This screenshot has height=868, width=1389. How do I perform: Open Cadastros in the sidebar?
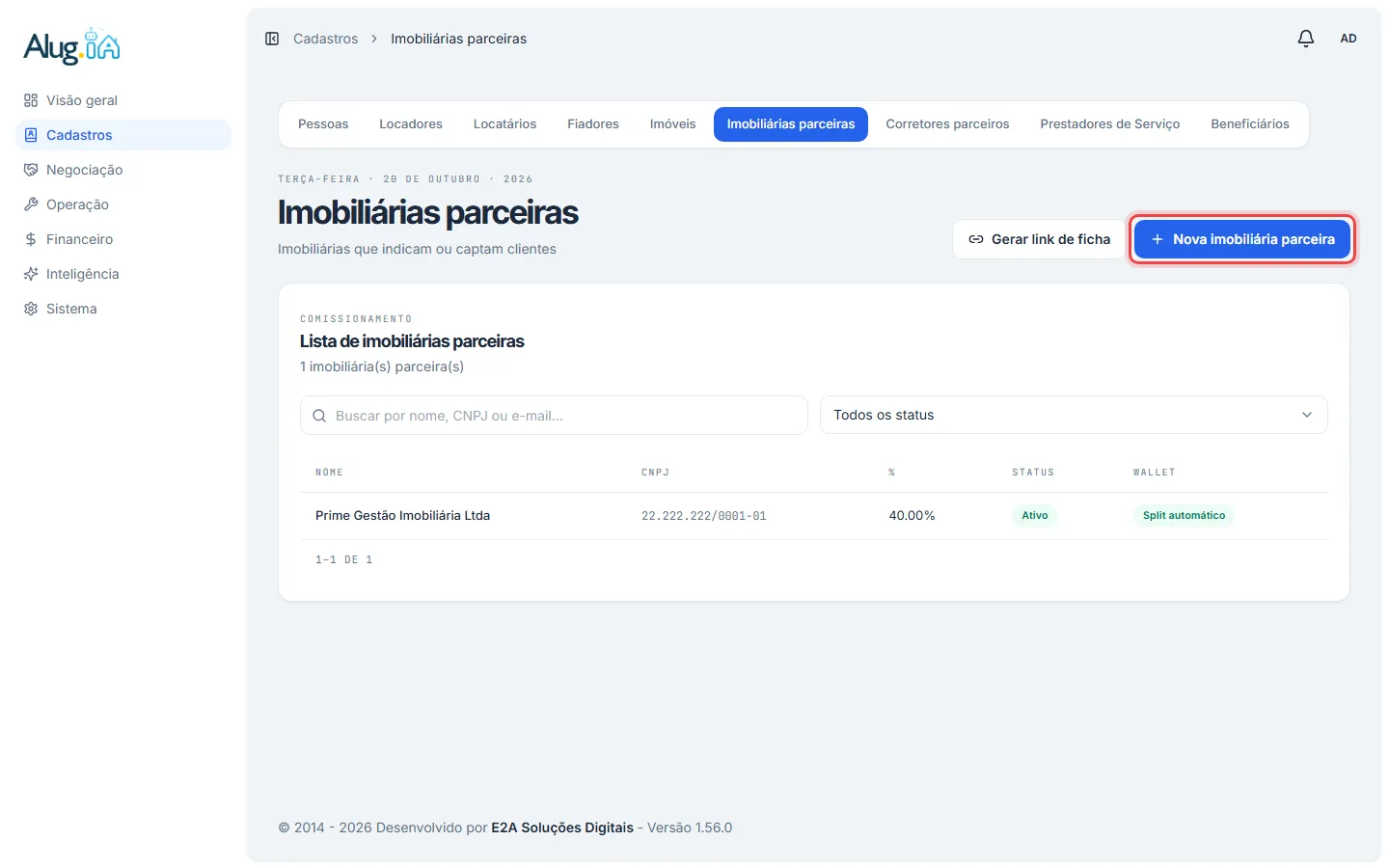(x=123, y=135)
